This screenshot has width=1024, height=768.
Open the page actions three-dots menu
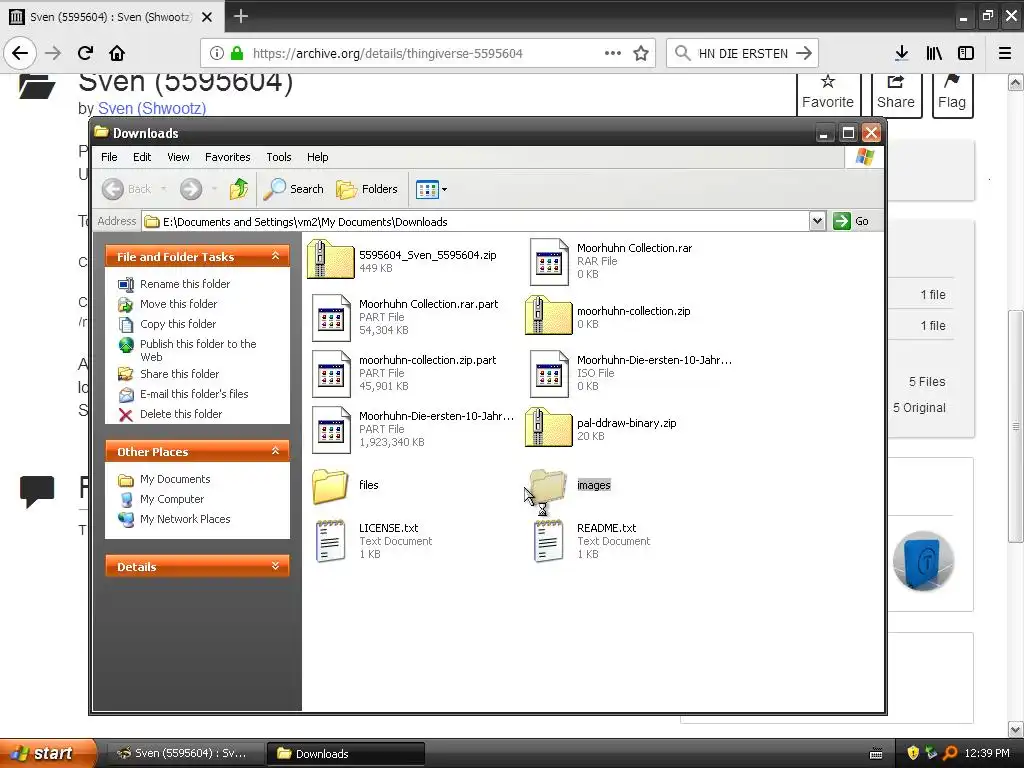tap(613, 53)
